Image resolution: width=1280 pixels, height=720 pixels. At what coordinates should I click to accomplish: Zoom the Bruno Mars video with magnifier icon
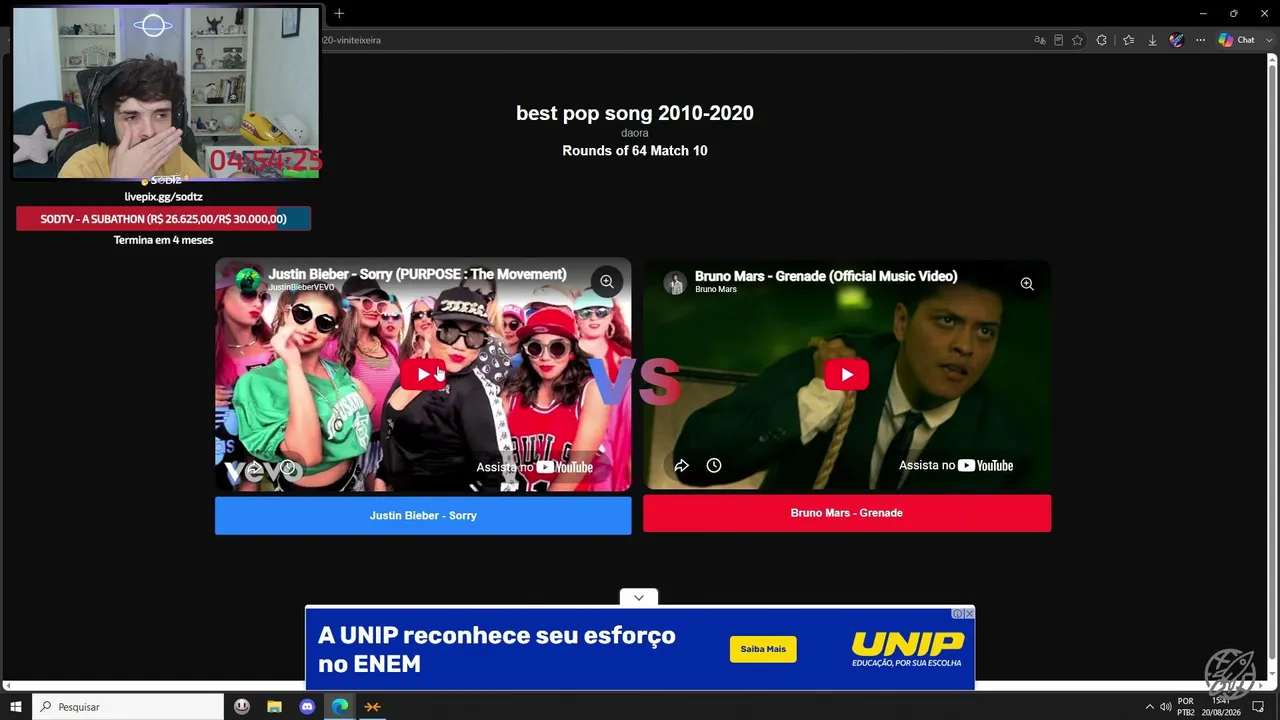[1027, 284]
